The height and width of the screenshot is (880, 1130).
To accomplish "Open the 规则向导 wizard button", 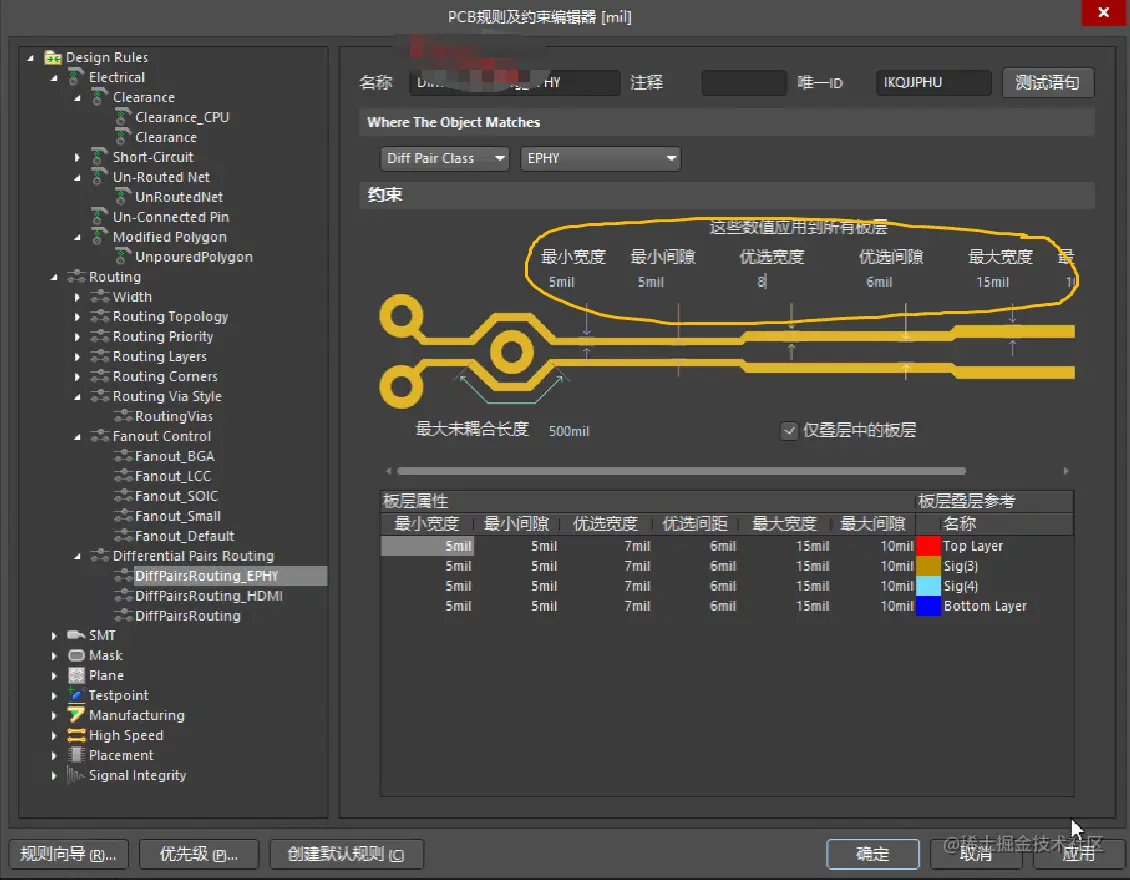I will point(68,854).
